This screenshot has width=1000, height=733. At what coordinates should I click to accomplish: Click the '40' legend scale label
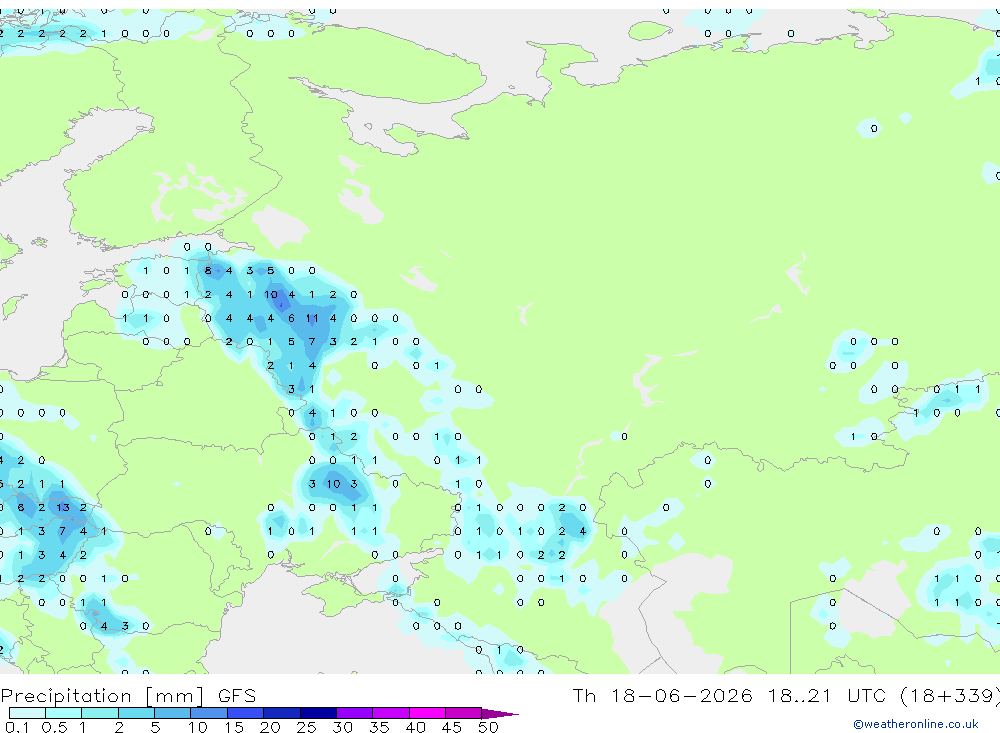pyautogui.click(x=415, y=727)
